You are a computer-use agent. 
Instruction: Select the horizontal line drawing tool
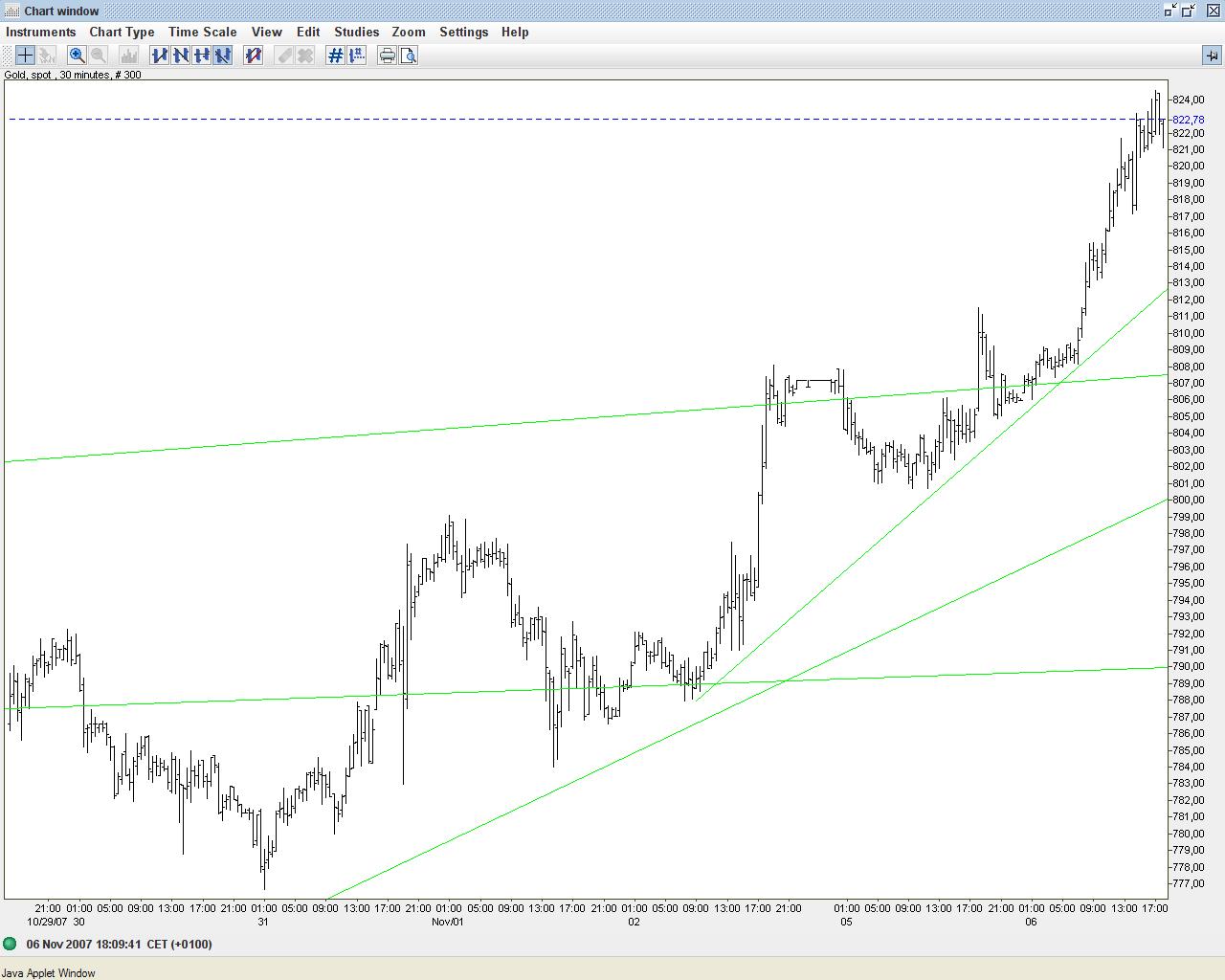[202, 56]
